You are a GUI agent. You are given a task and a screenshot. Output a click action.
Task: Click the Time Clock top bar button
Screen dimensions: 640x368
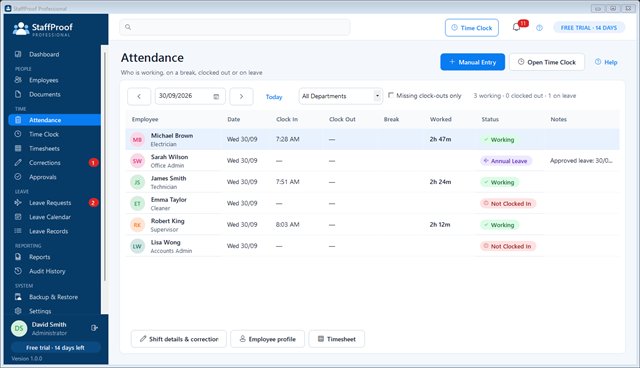471,28
